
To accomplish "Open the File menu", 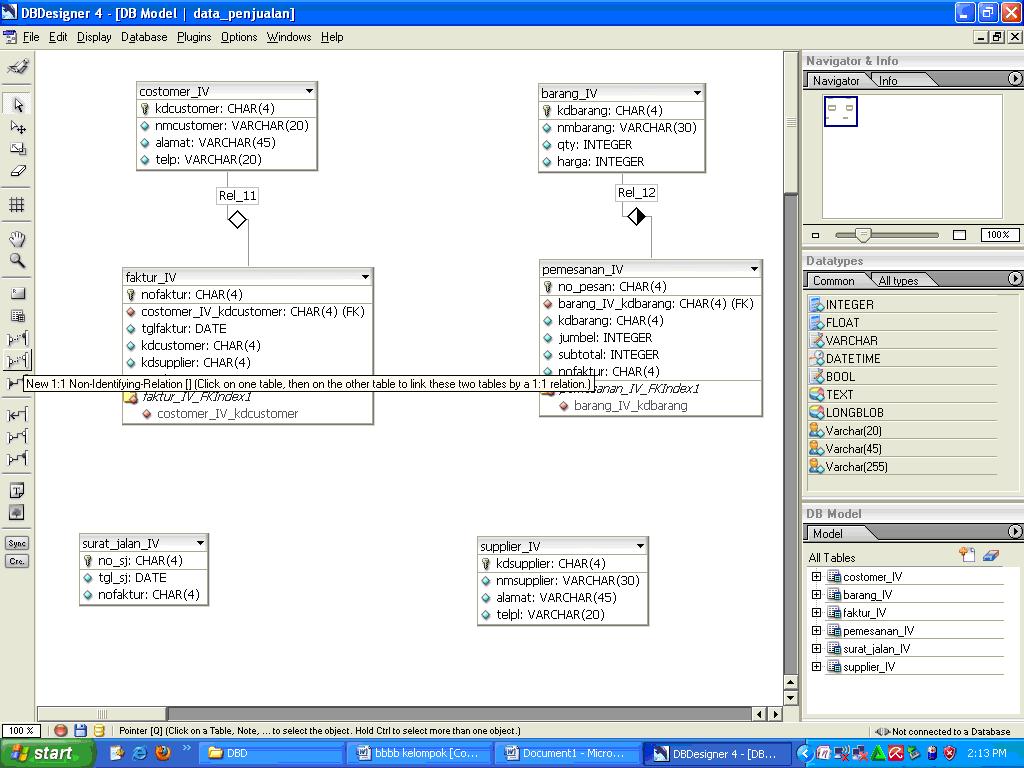I will (31, 37).
